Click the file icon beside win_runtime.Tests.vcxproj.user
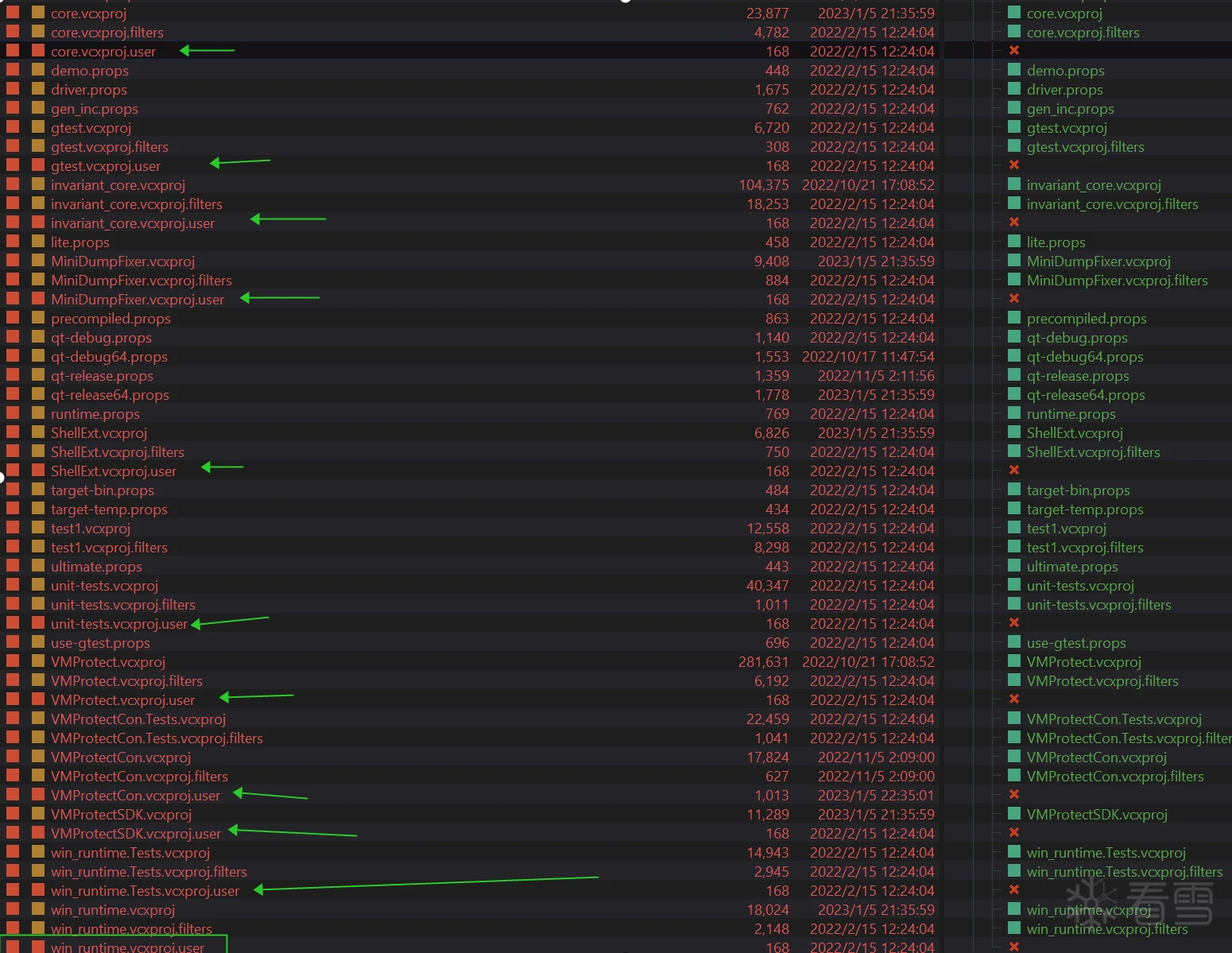The width and height of the screenshot is (1232, 953). pos(38,890)
